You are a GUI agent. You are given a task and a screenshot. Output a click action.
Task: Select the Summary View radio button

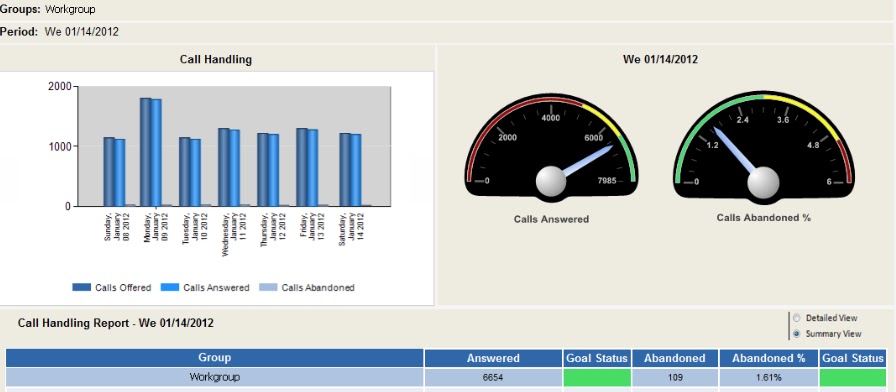point(797,334)
